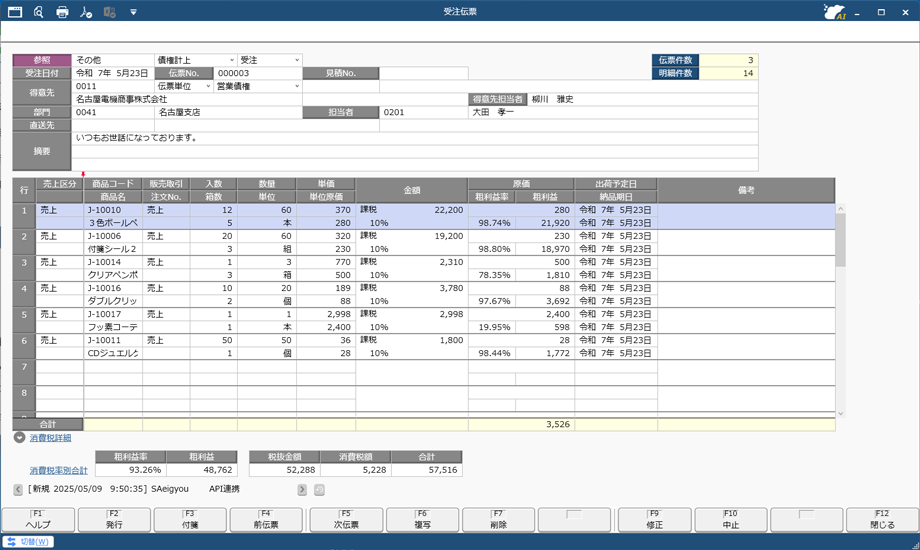Open the 消費税率別合計 link
The height and width of the screenshot is (550, 920).
[x=58, y=470]
